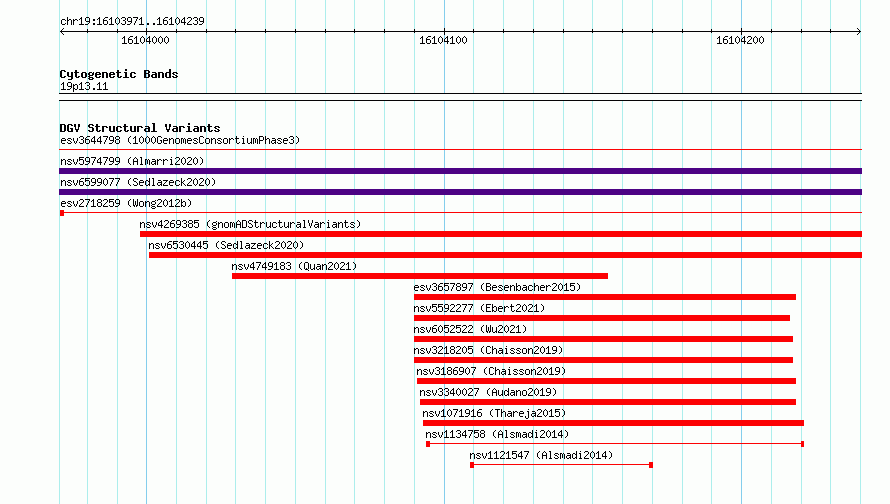Select the esv3657897 (Besenbacher2015) red bar
This screenshot has height=504, width=890.
[605, 297]
